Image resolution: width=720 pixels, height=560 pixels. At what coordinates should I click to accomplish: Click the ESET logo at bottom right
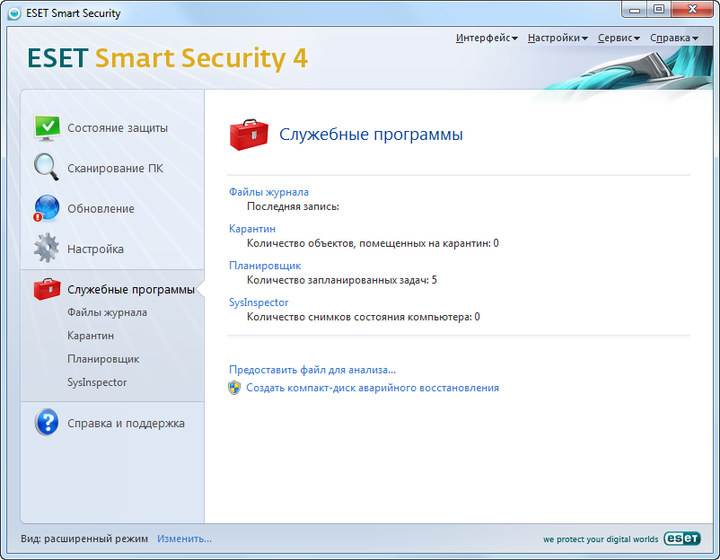pos(682,538)
